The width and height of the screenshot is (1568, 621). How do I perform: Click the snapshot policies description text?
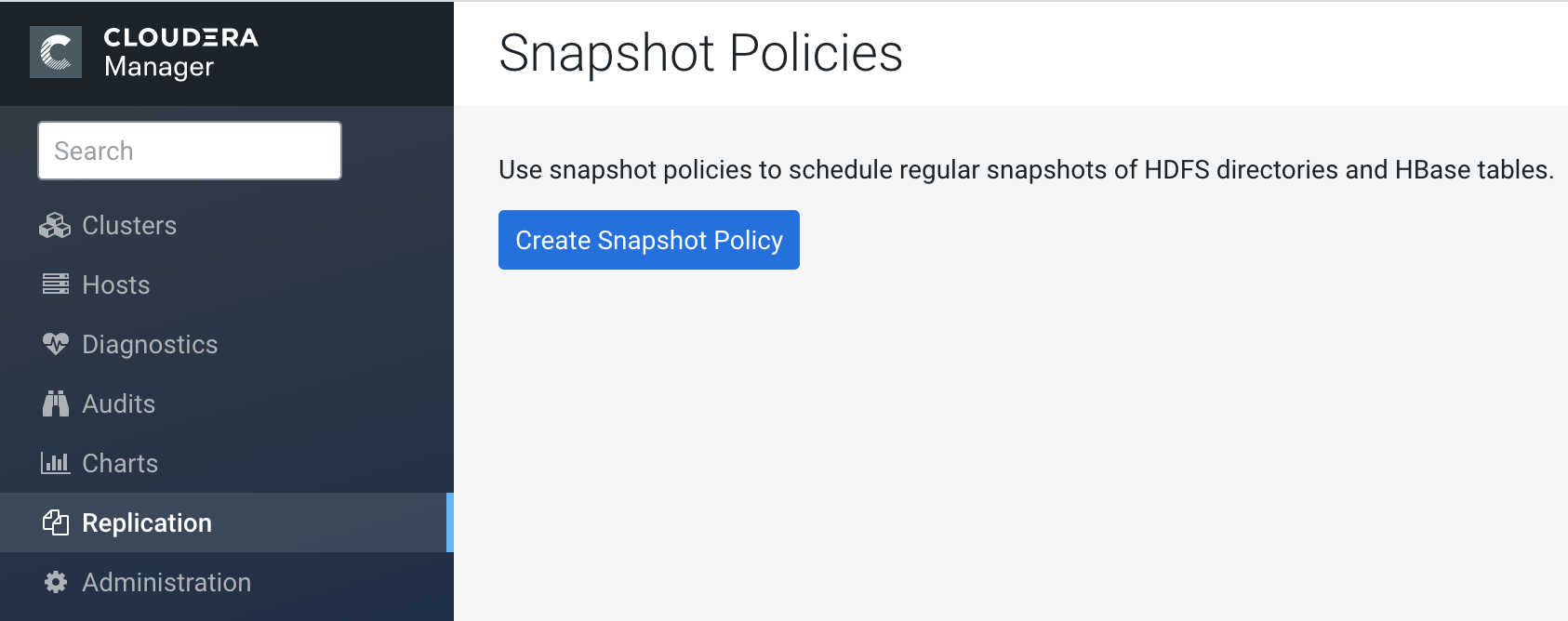(x=1026, y=169)
